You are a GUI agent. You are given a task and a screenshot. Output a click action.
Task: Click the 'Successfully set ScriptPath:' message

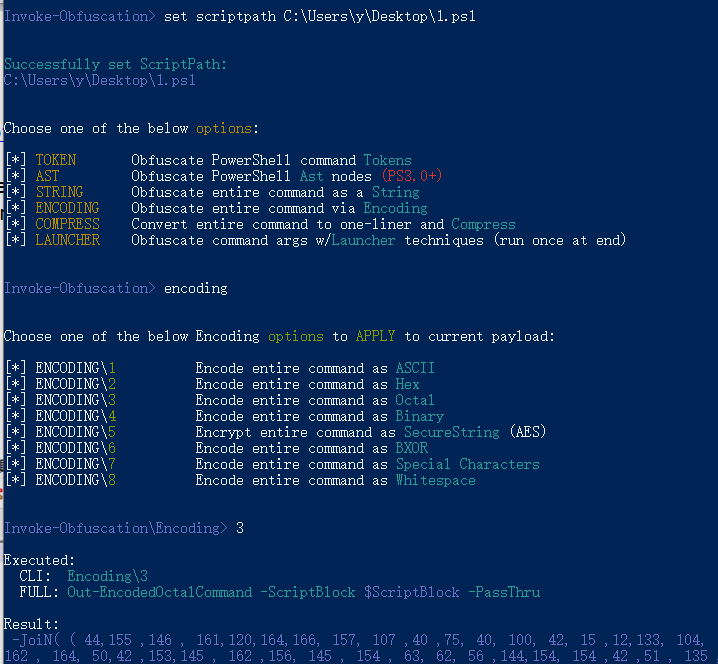click(115, 65)
